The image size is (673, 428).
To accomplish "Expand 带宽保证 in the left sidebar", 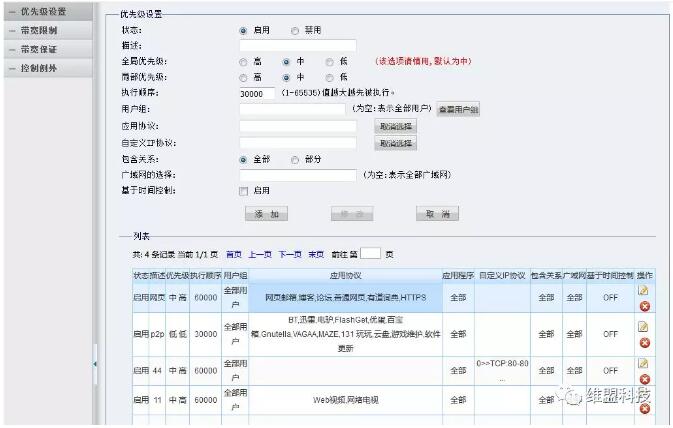I will click(40, 49).
